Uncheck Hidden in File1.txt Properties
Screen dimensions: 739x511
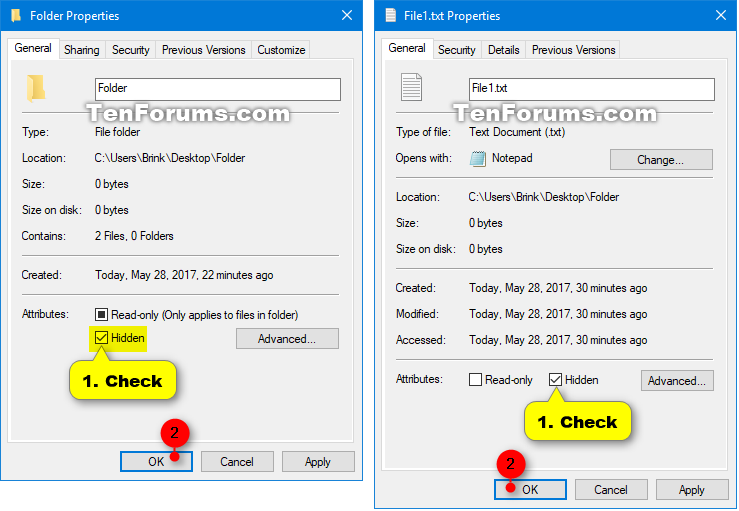[555, 379]
